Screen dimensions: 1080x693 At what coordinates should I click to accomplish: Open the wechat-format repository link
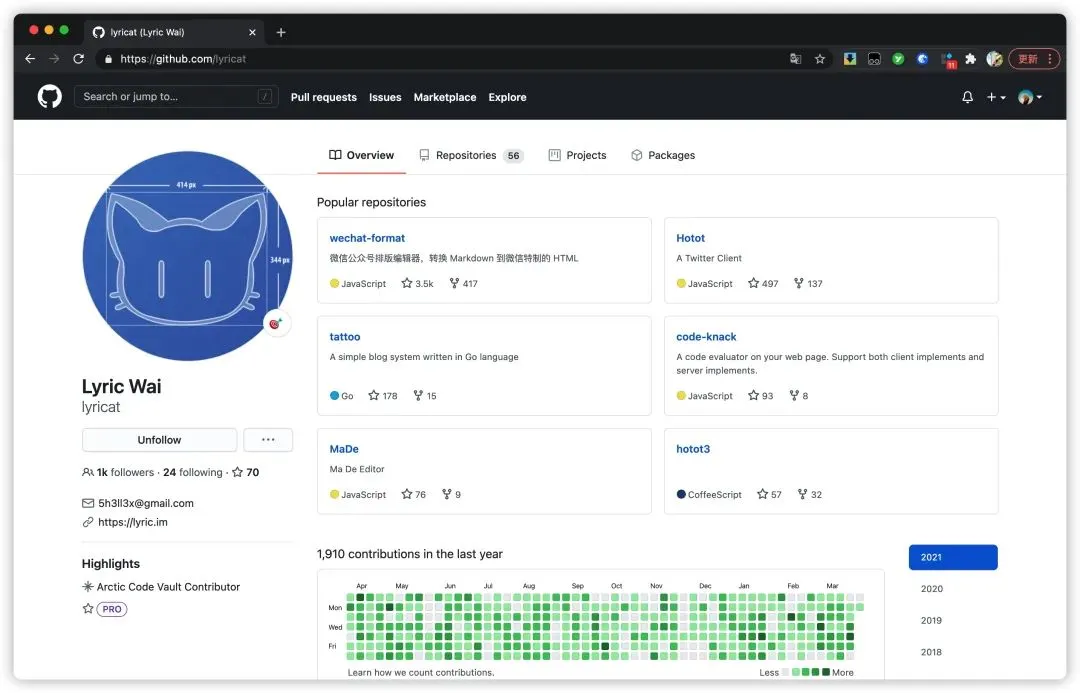[x=367, y=238]
